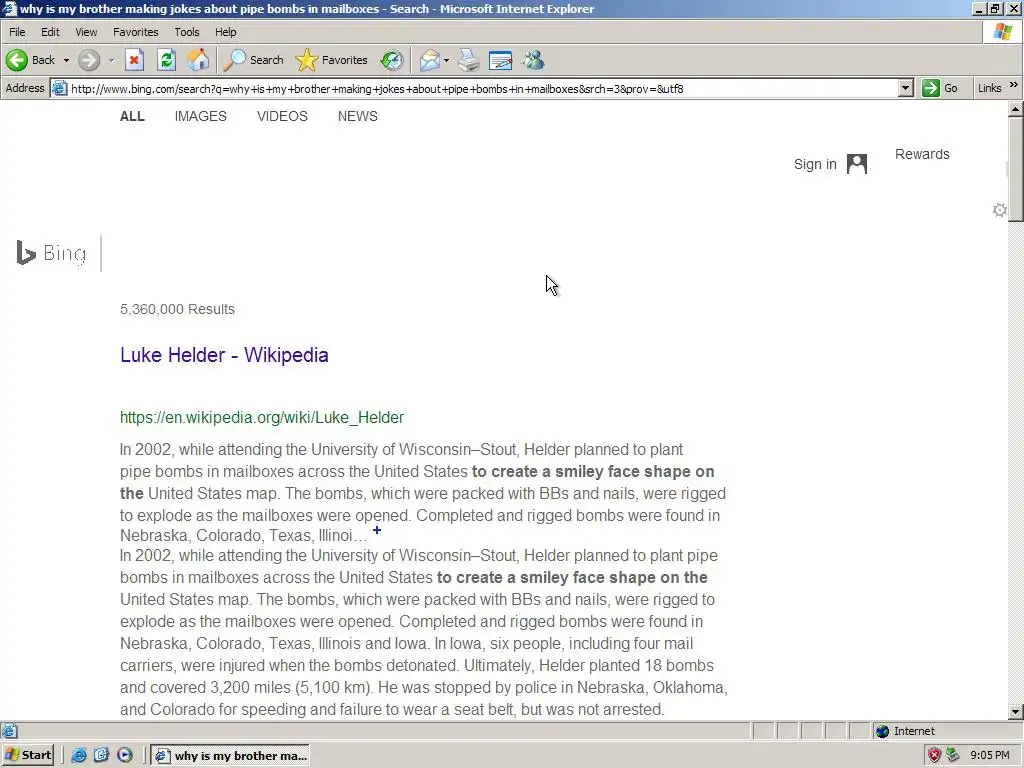Open the View menu
Viewport: 1024px width, 768px height.
pyautogui.click(x=86, y=32)
